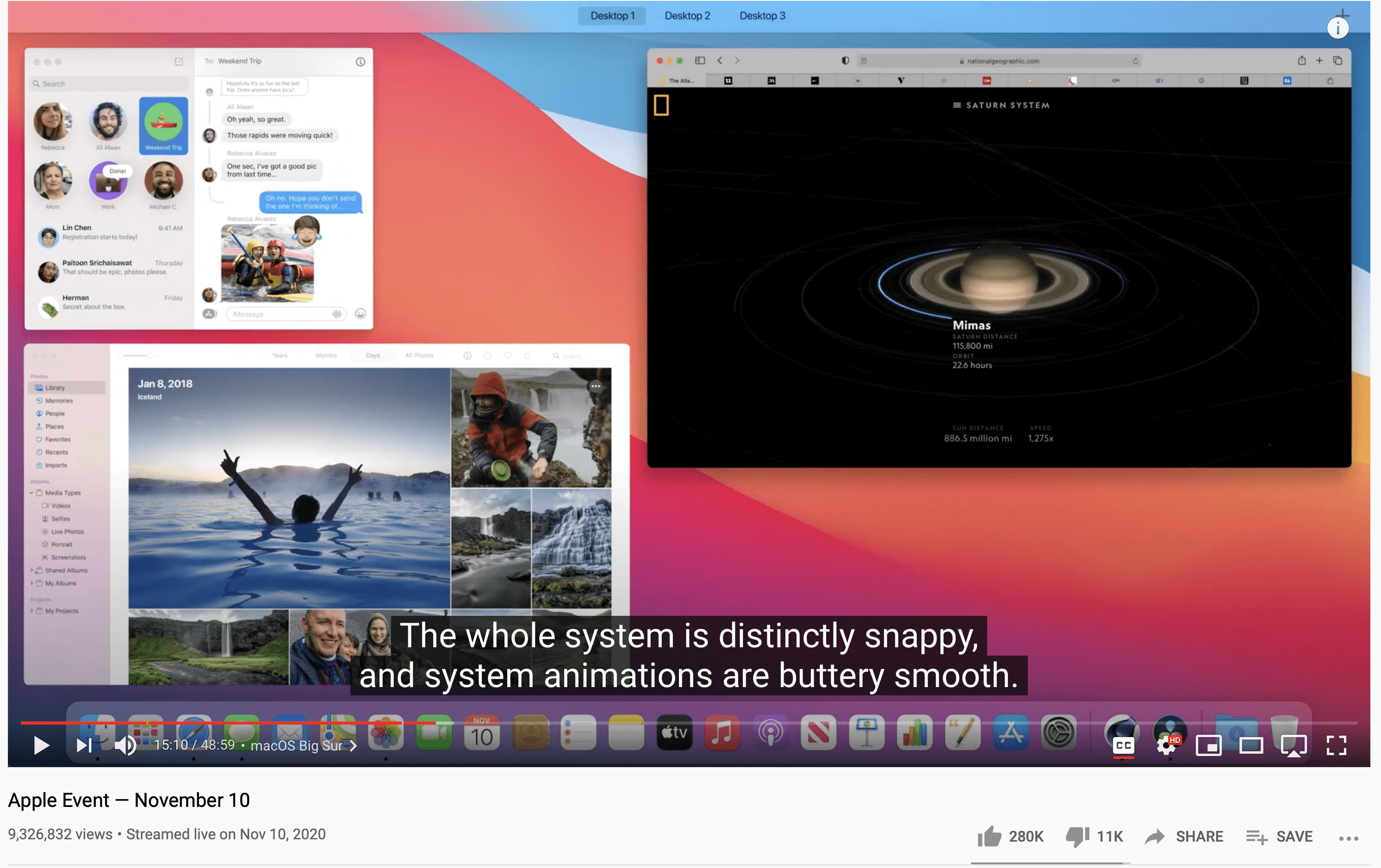1381x868 pixels.
Task: Open the Saturn System hamburger menu
Action: 957,105
